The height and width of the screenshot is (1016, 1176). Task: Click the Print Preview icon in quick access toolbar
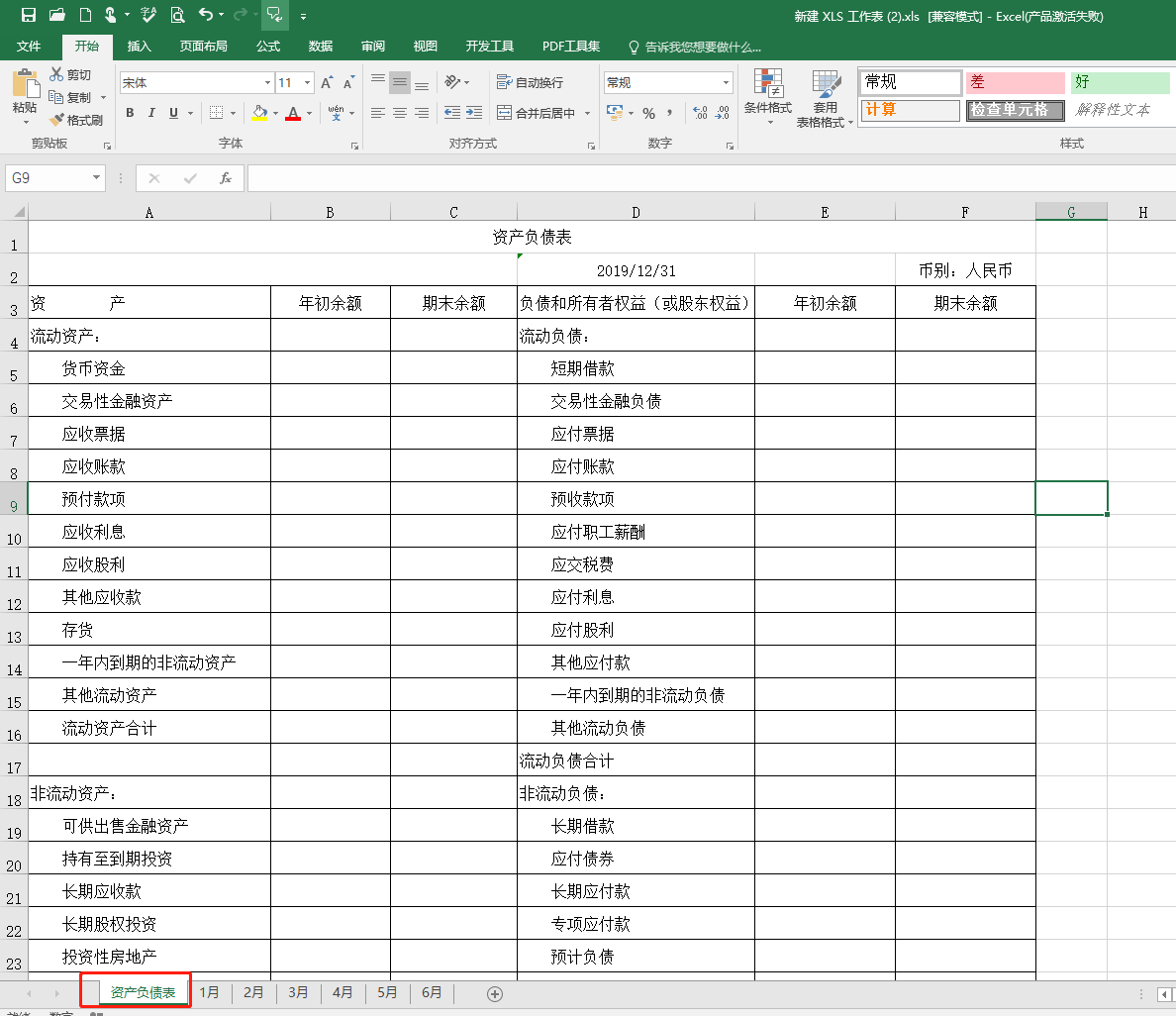coord(177,15)
